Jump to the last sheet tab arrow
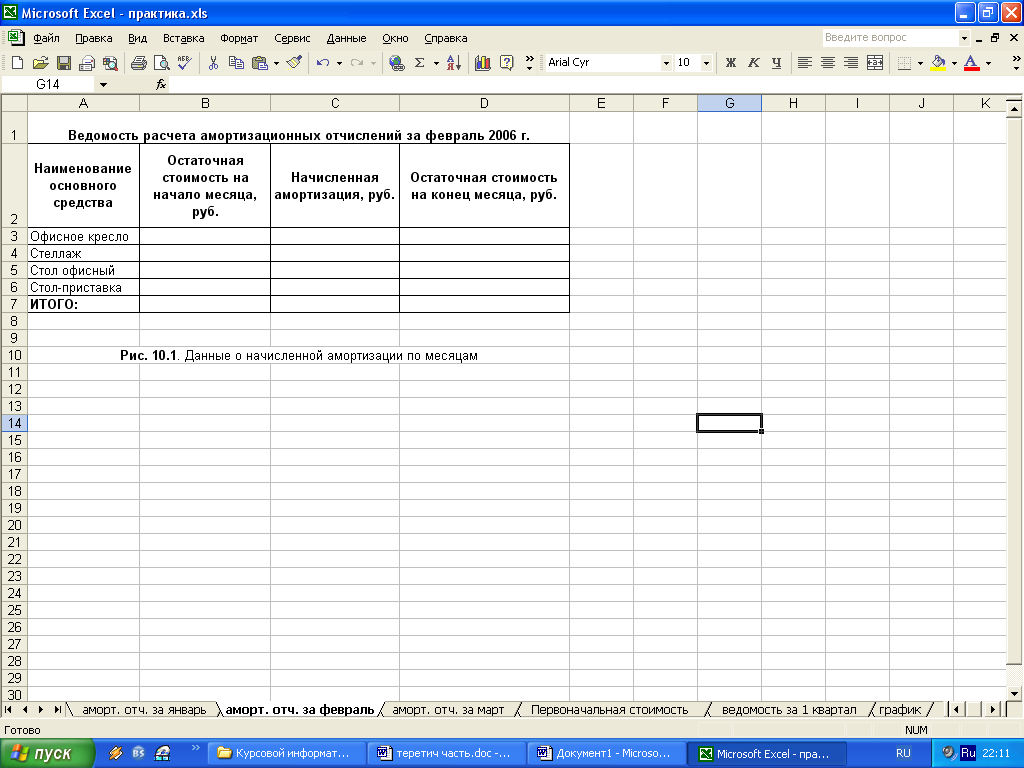Screen dimensions: 1024x768 (x=57, y=710)
